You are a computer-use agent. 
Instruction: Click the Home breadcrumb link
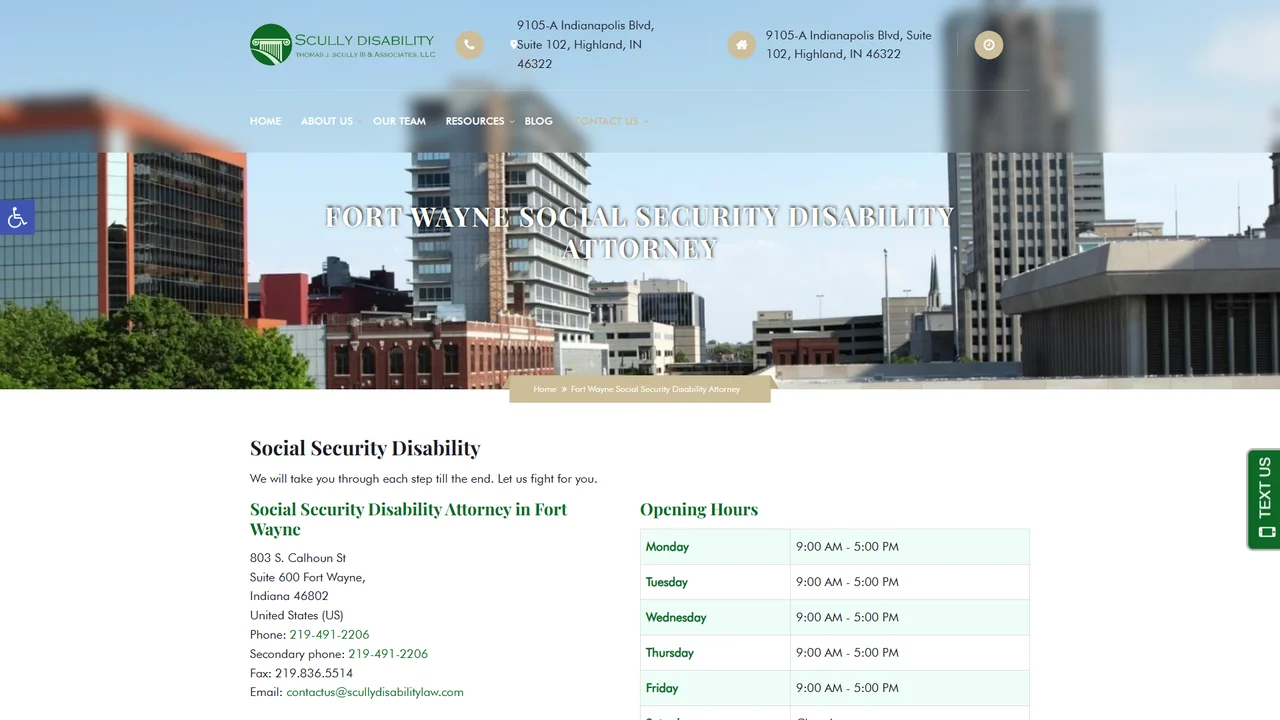[545, 389]
